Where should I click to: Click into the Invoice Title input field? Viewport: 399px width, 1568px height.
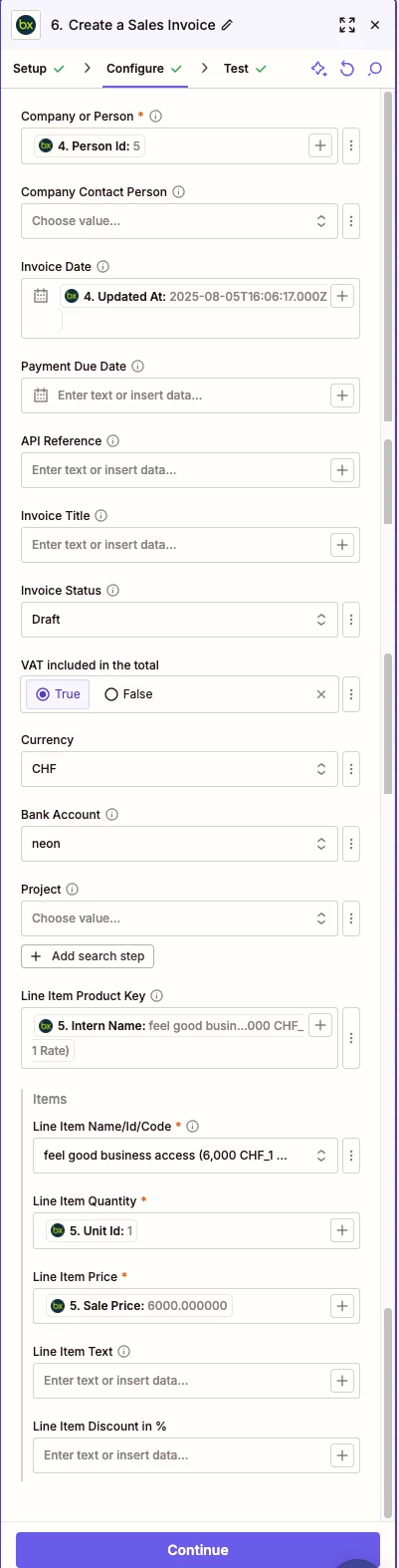coord(177,545)
